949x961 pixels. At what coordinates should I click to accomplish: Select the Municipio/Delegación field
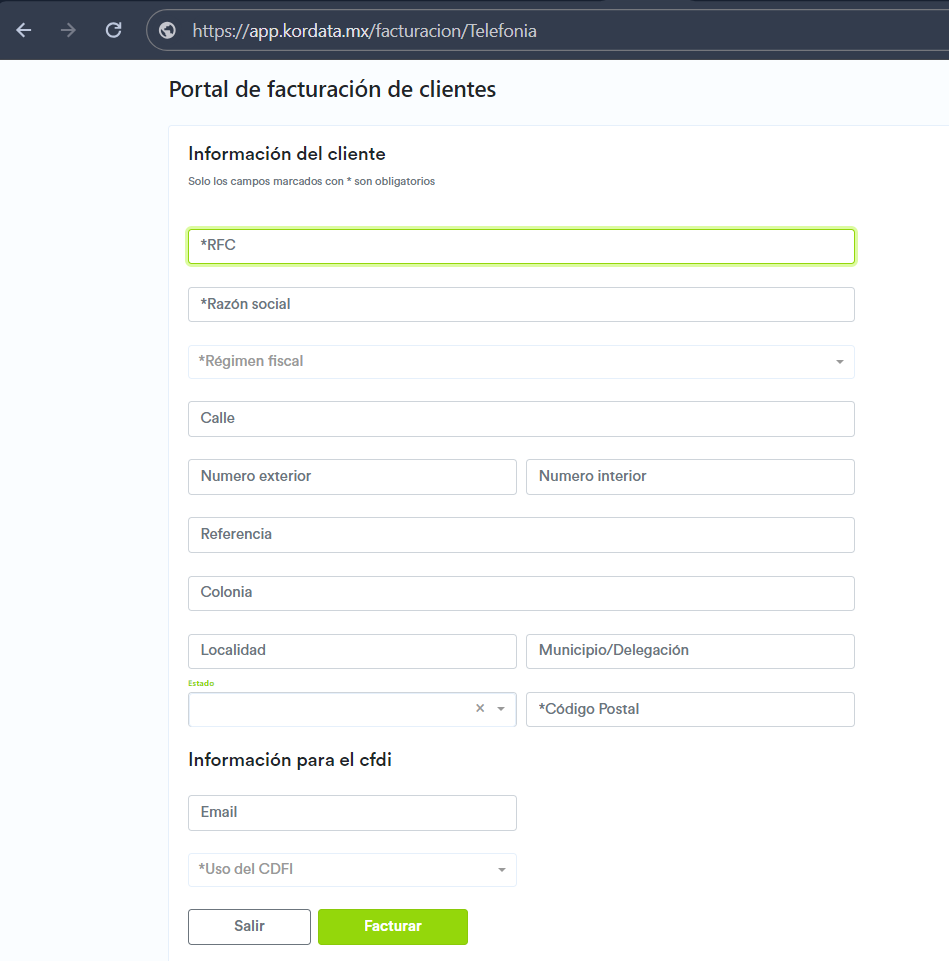pos(690,651)
